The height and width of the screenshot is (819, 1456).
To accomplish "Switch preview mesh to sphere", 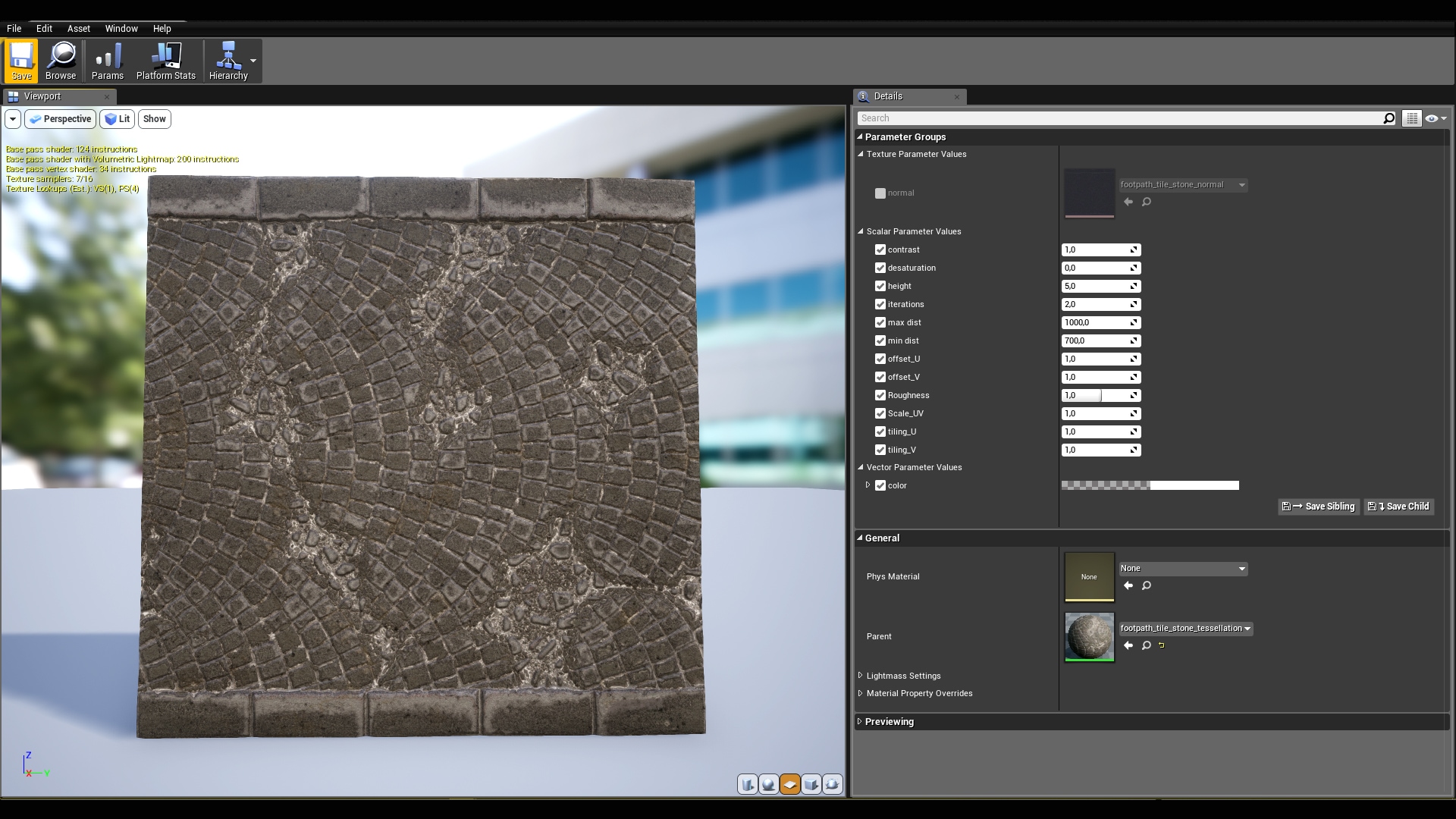I will point(769,784).
